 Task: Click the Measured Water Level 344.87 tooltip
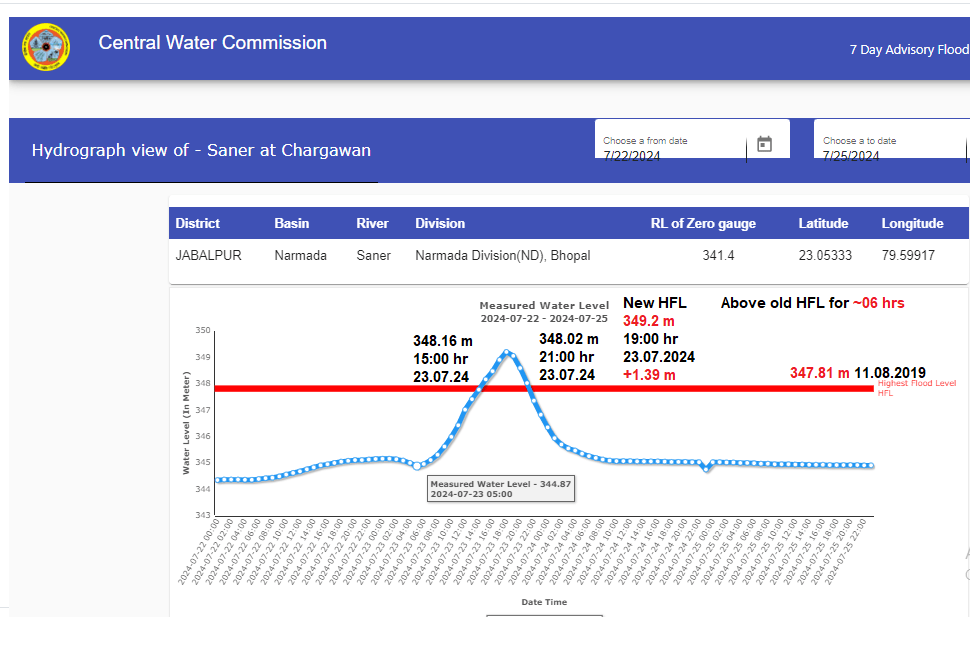coord(500,488)
